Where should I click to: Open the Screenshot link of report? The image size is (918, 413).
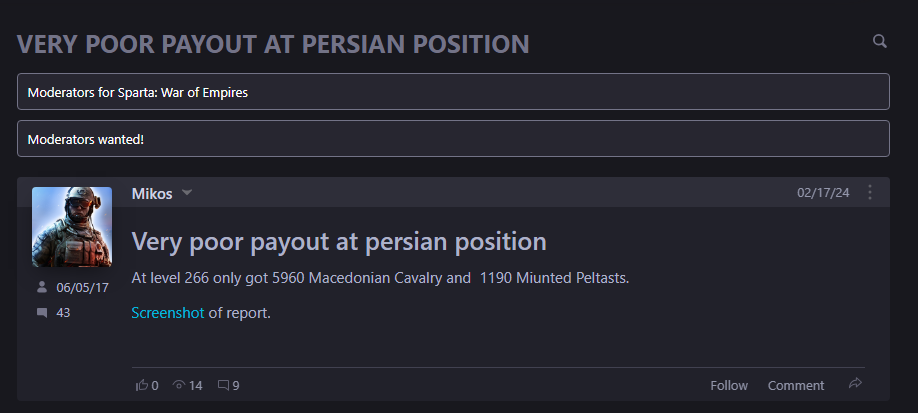tap(167, 313)
